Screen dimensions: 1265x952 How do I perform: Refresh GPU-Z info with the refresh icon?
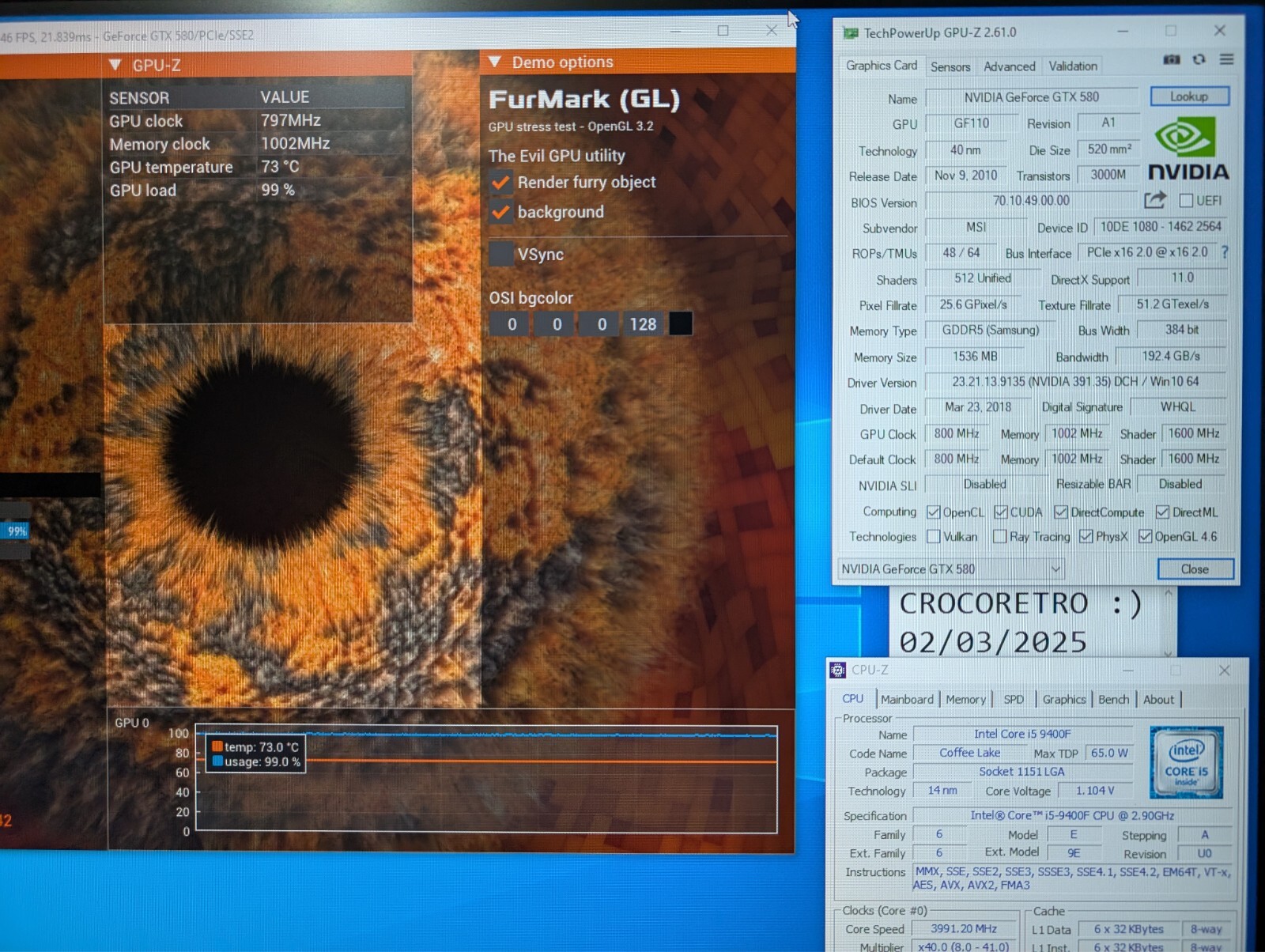point(1199,59)
